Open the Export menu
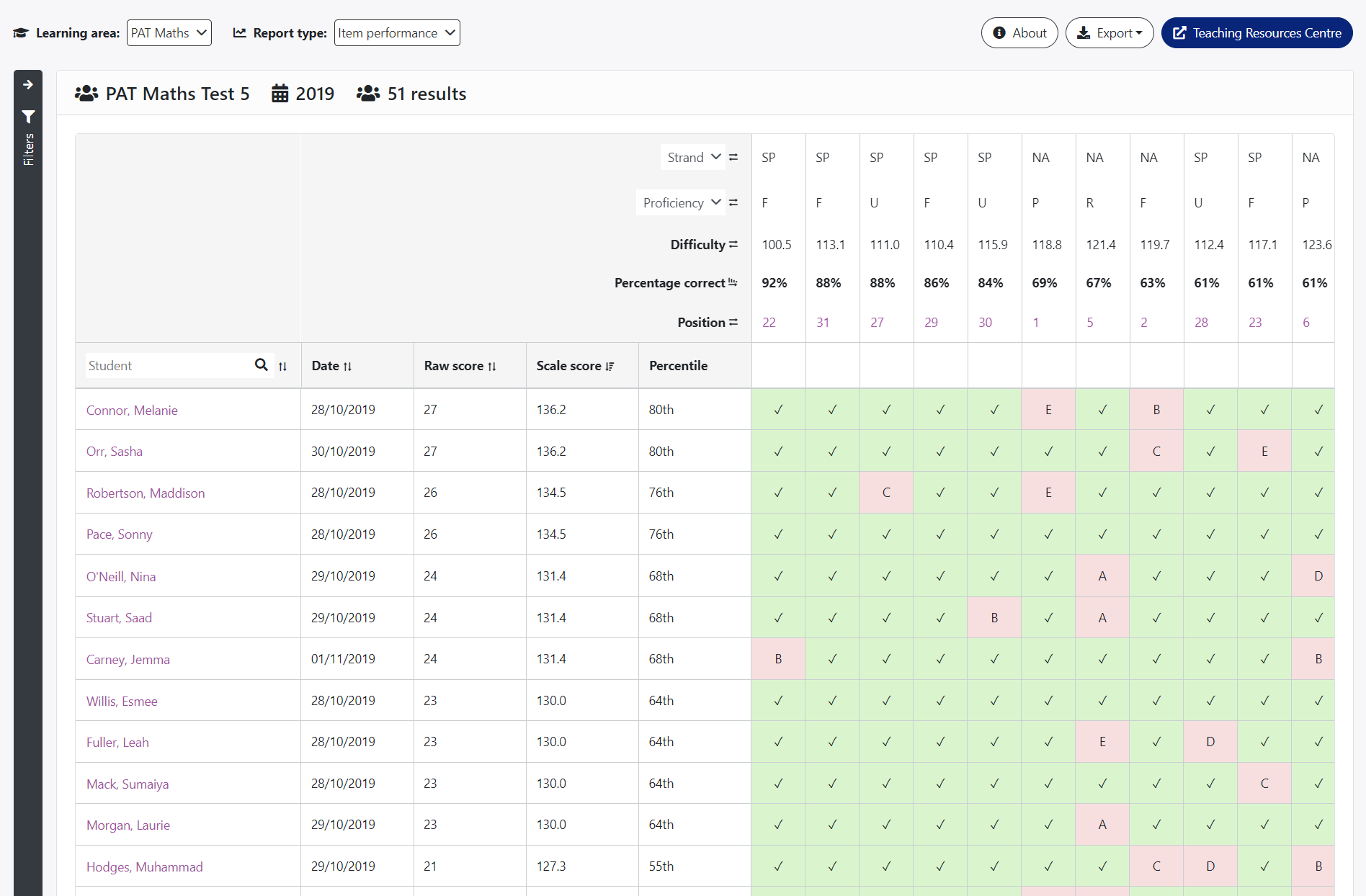1366x896 pixels. coord(1110,33)
